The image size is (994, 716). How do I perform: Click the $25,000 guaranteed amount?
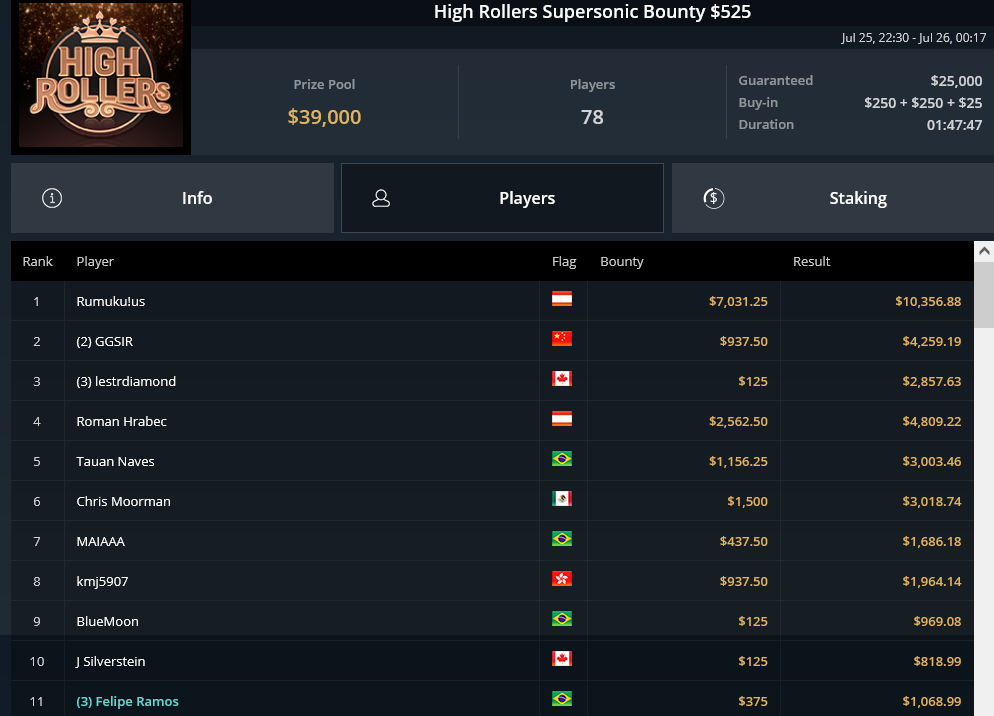pos(956,81)
